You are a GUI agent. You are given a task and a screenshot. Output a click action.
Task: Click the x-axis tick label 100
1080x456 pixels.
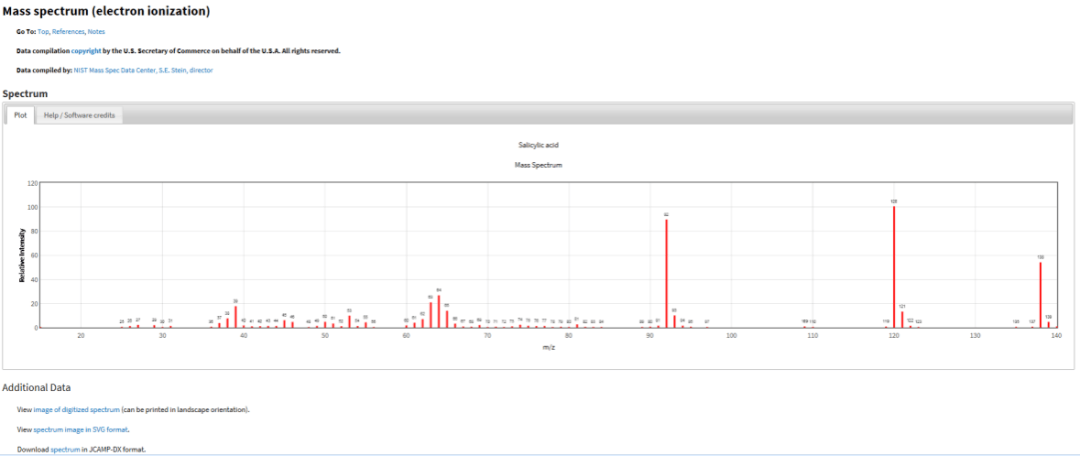tap(731, 335)
